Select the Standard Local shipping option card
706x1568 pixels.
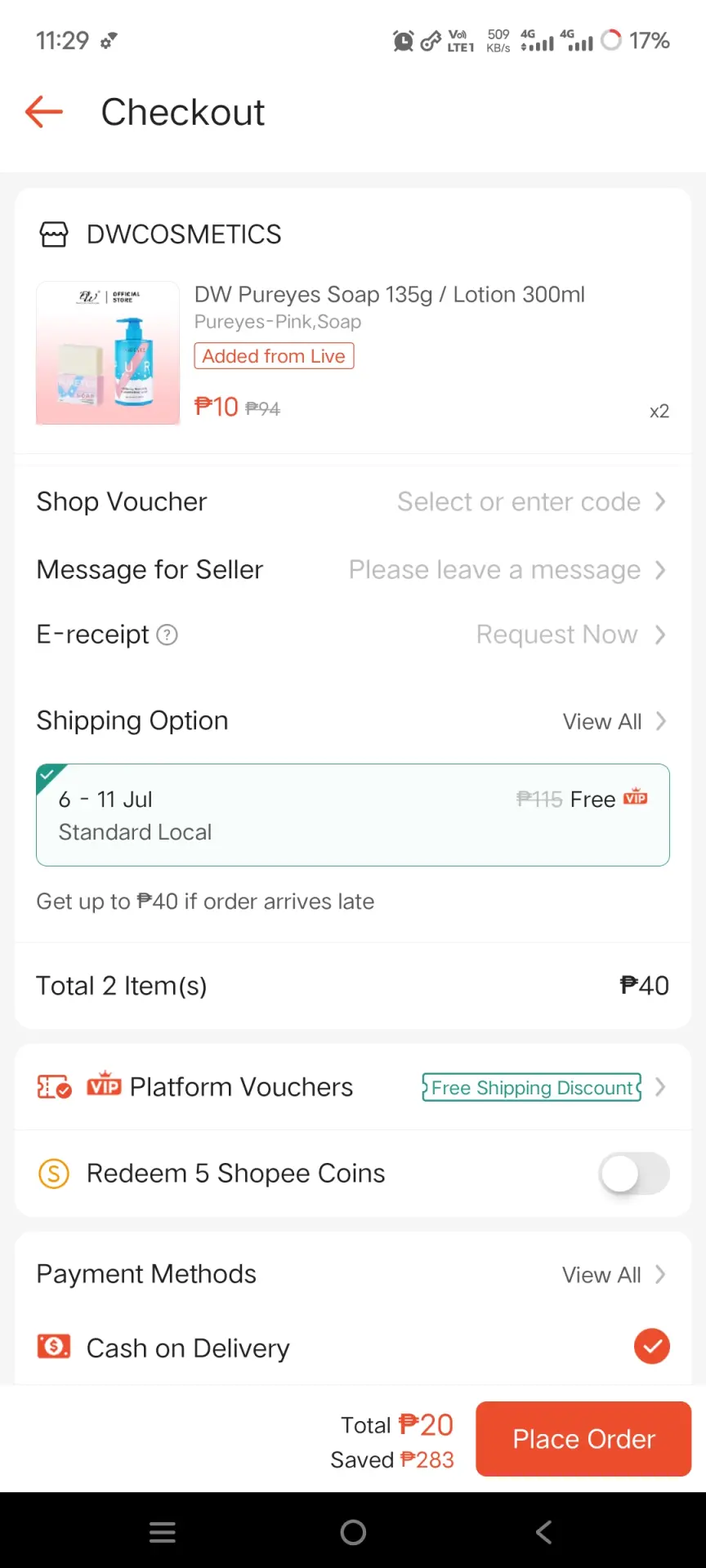click(x=353, y=815)
